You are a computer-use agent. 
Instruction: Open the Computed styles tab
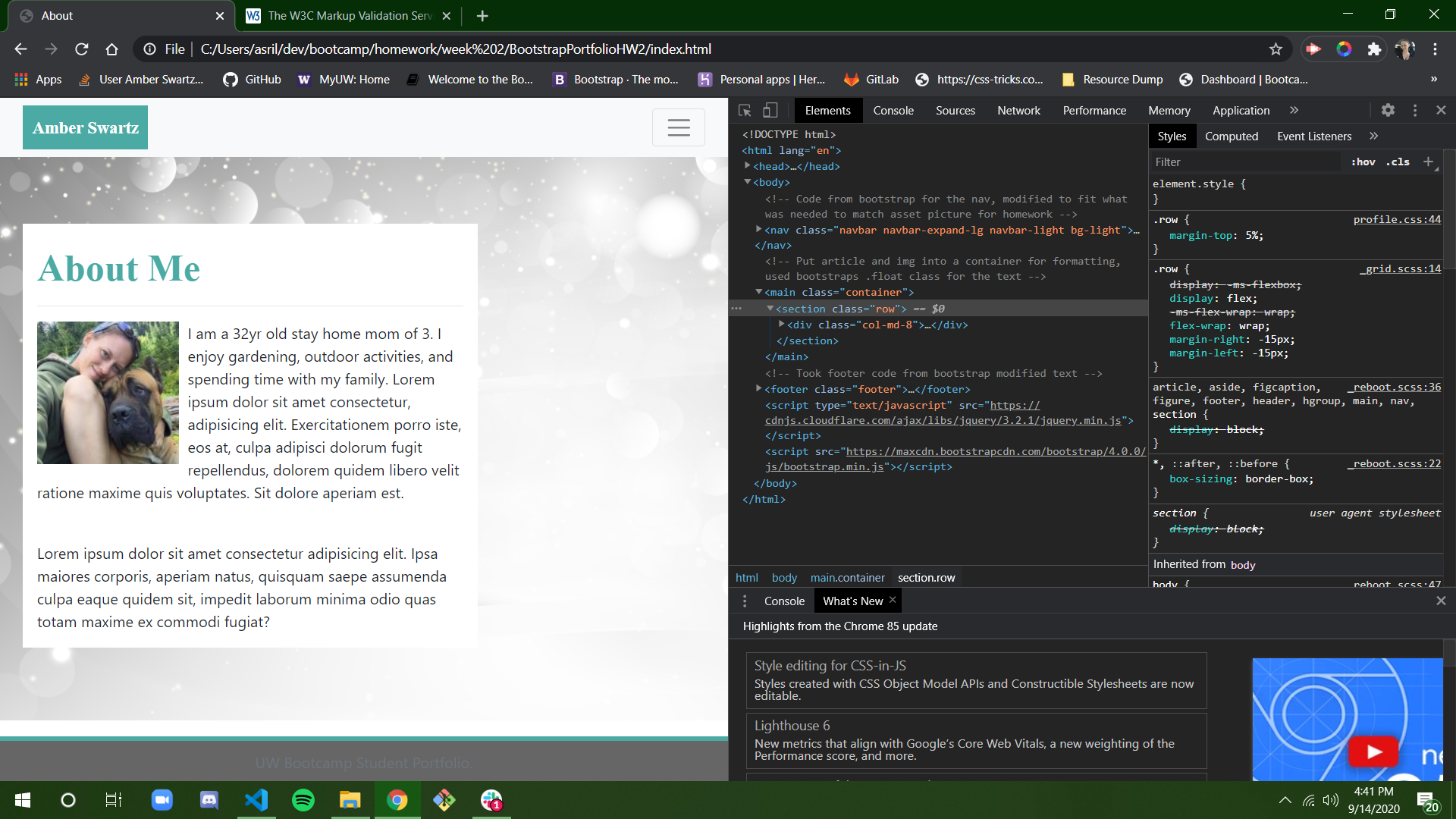[x=1232, y=136]
